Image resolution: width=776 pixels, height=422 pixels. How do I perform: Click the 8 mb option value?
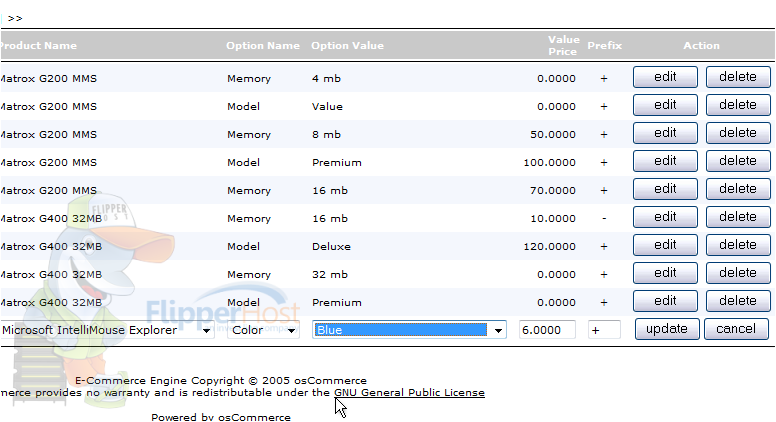click(326, 135)
